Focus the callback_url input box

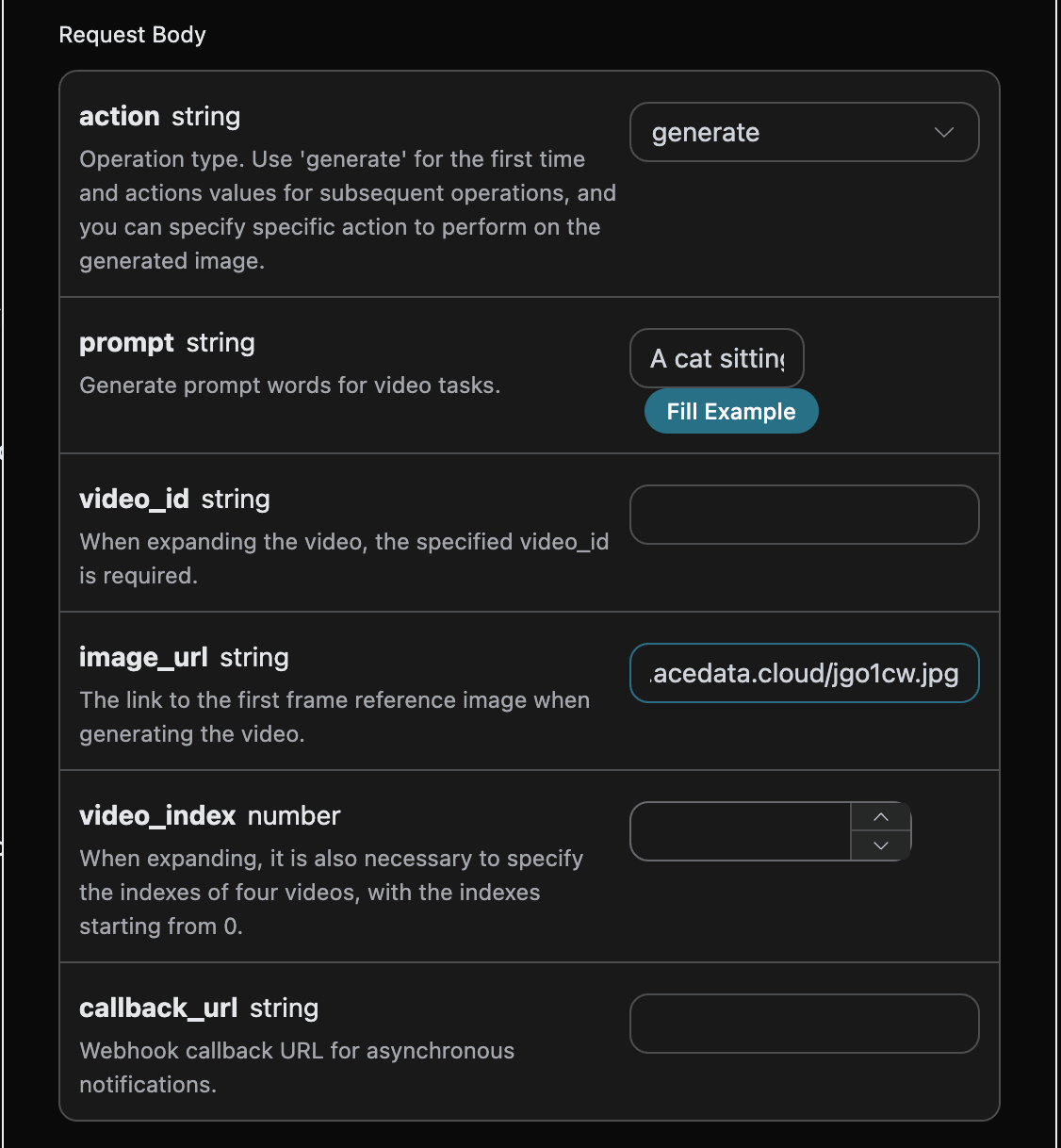[x=804, y=1024]
